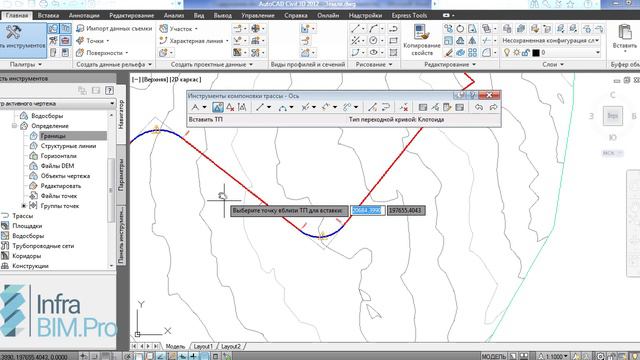
Task: Select the Delete PI tool in alignment toolbar
Action: pyautogui.click(x=230, y=107)
